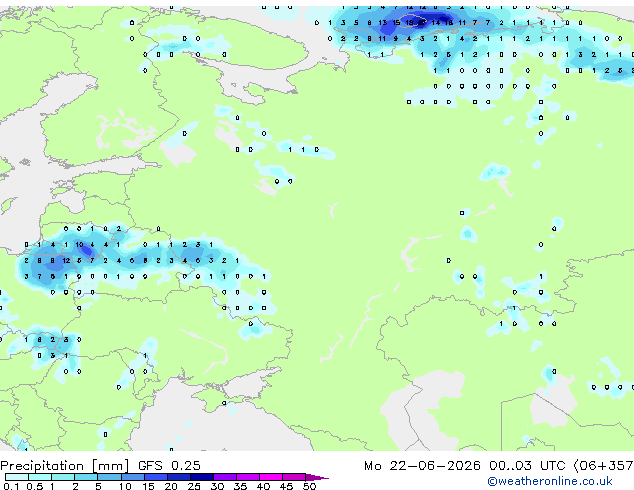Click the 'Precipitation [mm]' title text
This screenshot has width=634, height=490.
coord(65,466)
